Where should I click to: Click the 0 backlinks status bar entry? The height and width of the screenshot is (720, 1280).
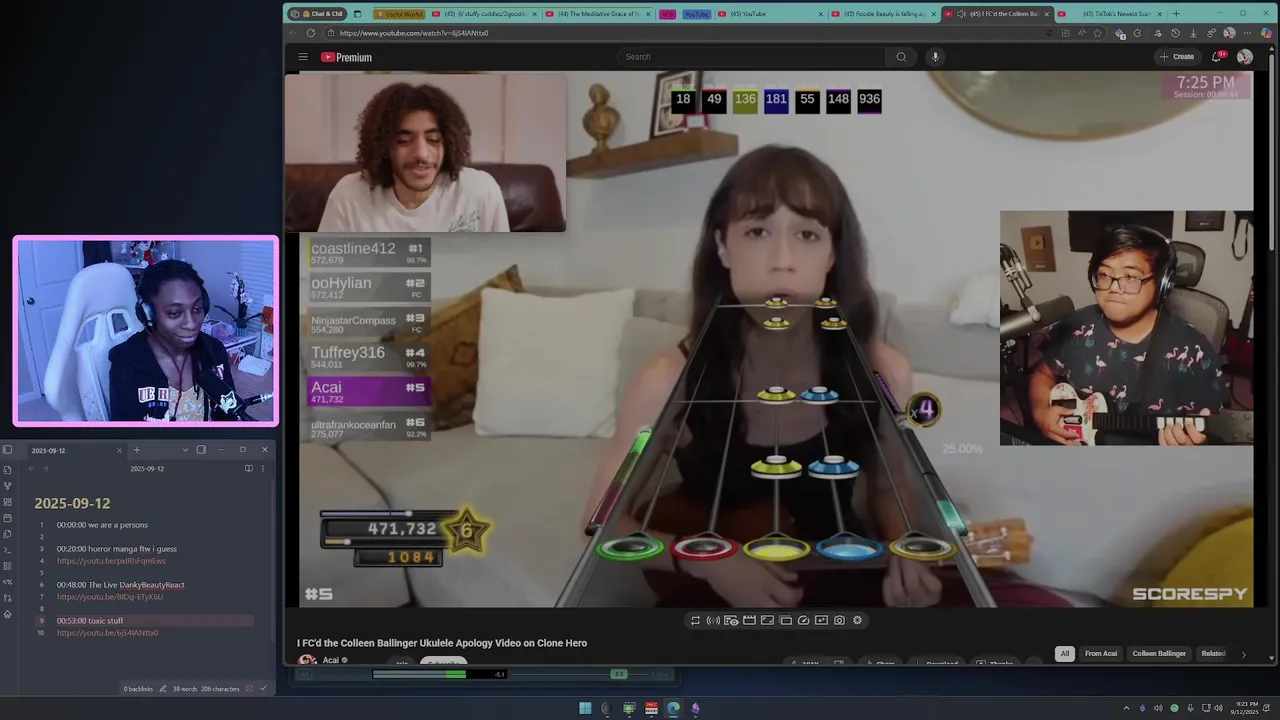click(x=138, y=689)
